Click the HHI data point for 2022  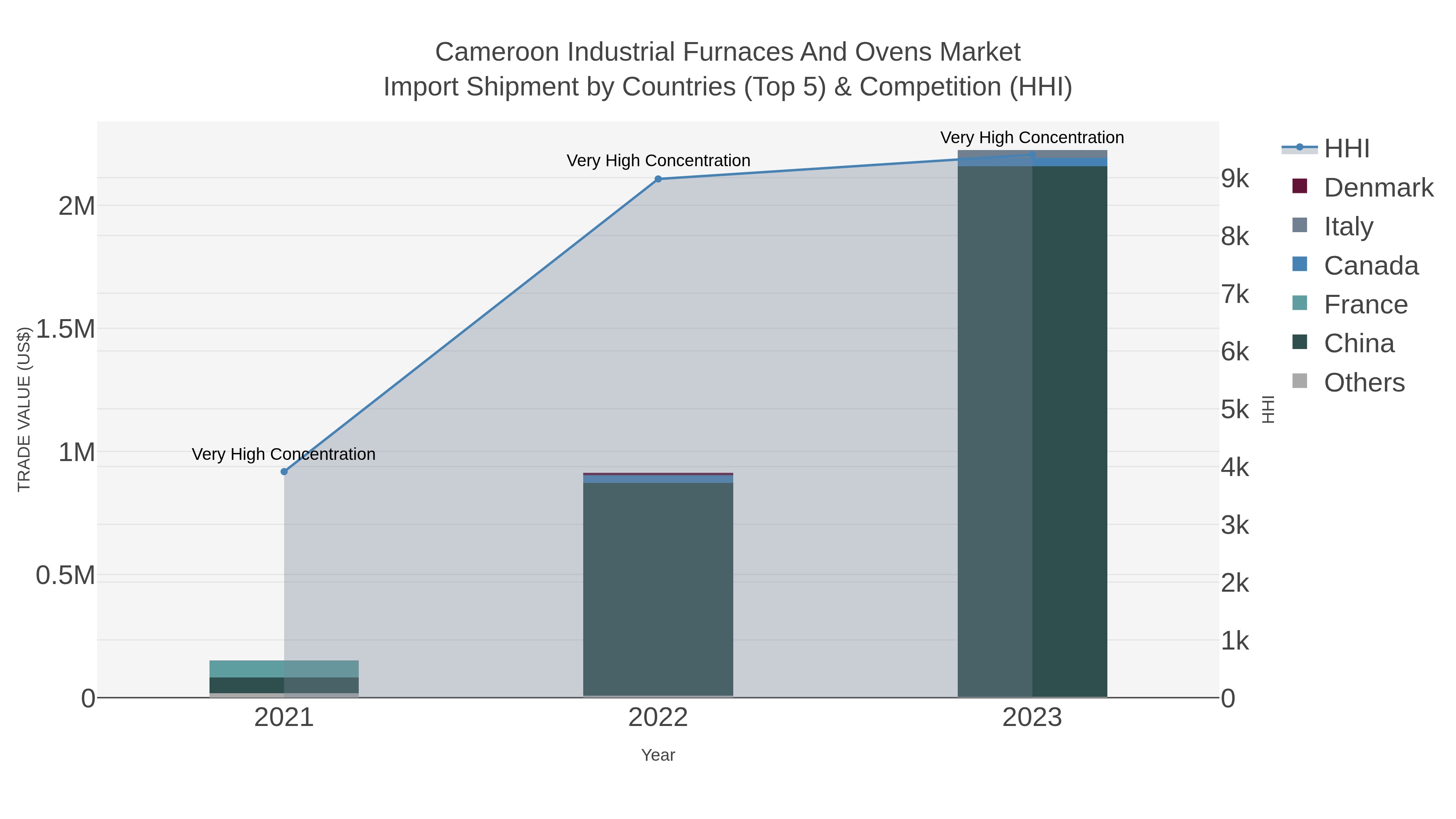tap(658, 179)
